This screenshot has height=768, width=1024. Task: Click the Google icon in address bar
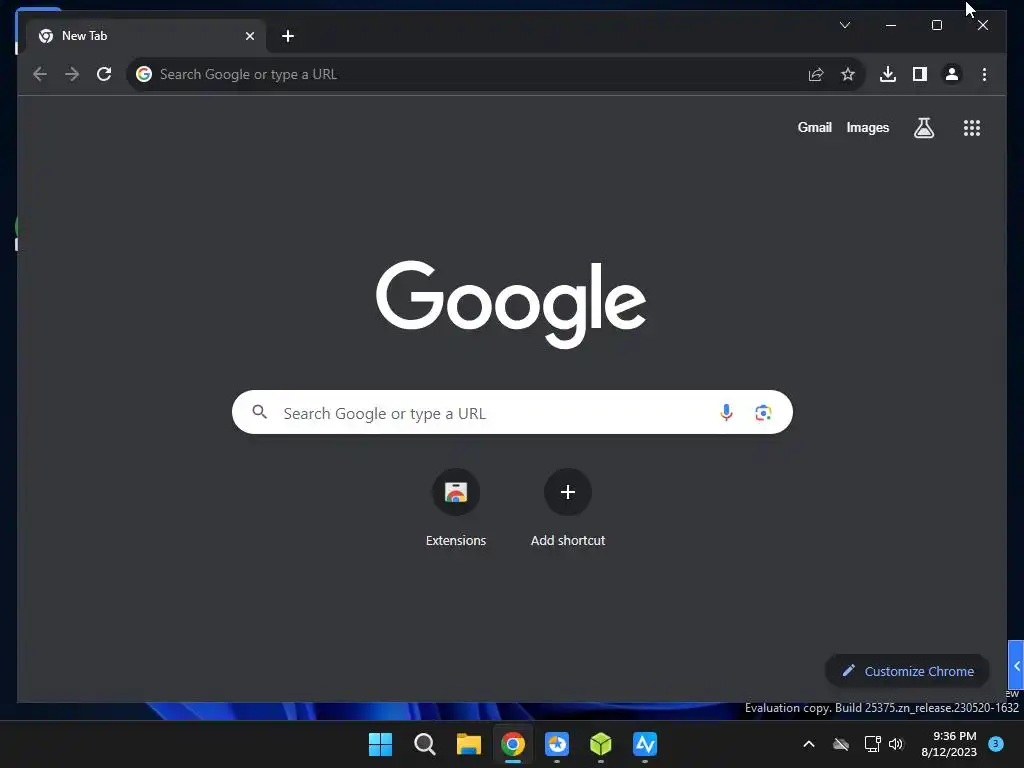[144, 74]
